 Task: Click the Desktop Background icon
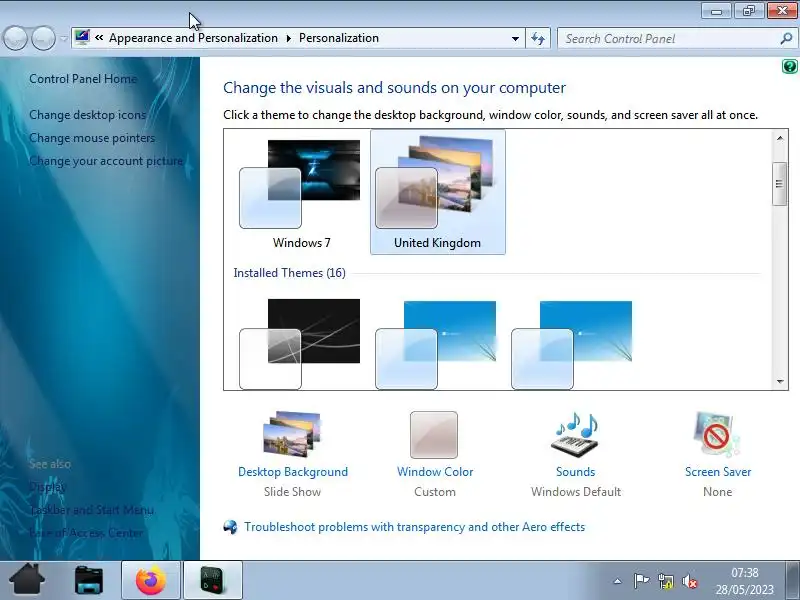(292, 434)
